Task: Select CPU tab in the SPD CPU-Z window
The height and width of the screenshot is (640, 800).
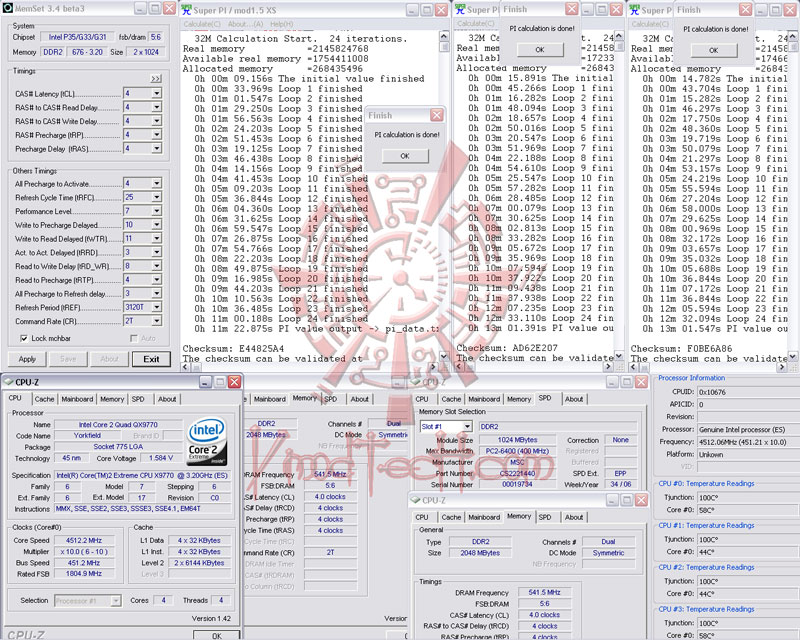Action: [x=422, y=399]
